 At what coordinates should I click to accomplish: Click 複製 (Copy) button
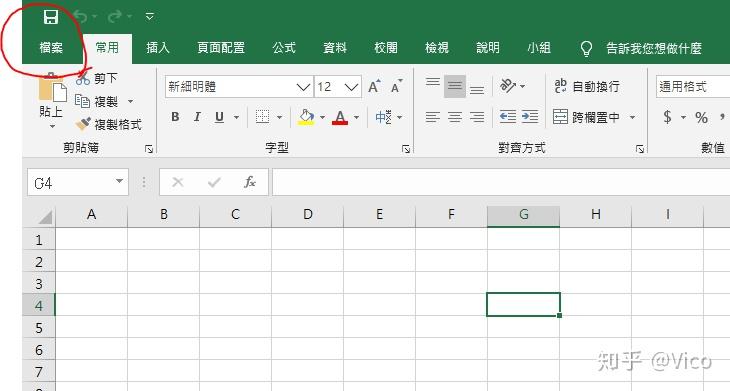[x=96, y=101]
